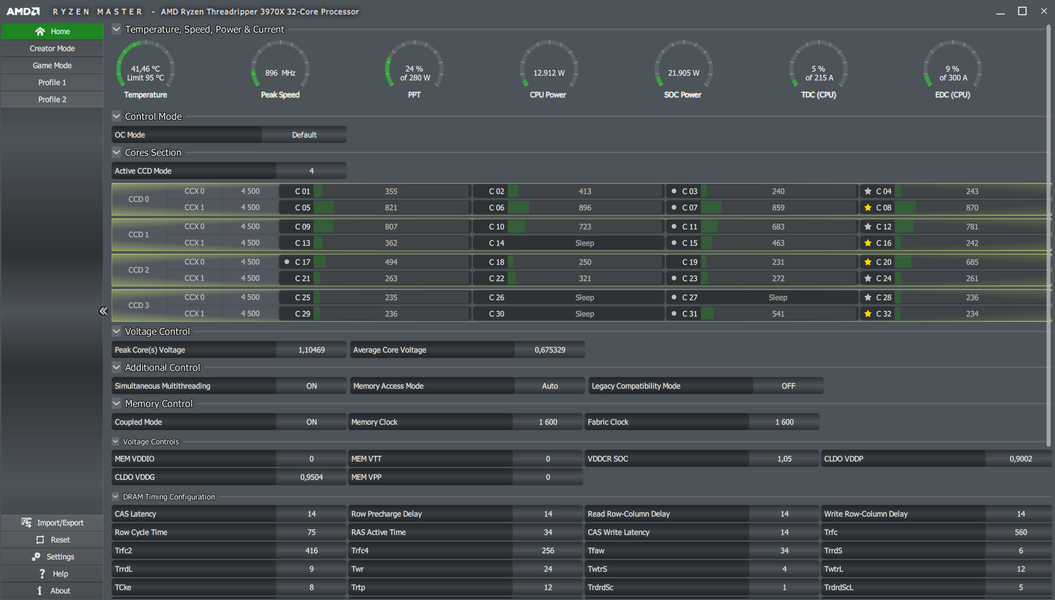This screenshot has width=1055, height=600.
Task: Open Settings via its gear icon
Action: click(x=36, y=556)
